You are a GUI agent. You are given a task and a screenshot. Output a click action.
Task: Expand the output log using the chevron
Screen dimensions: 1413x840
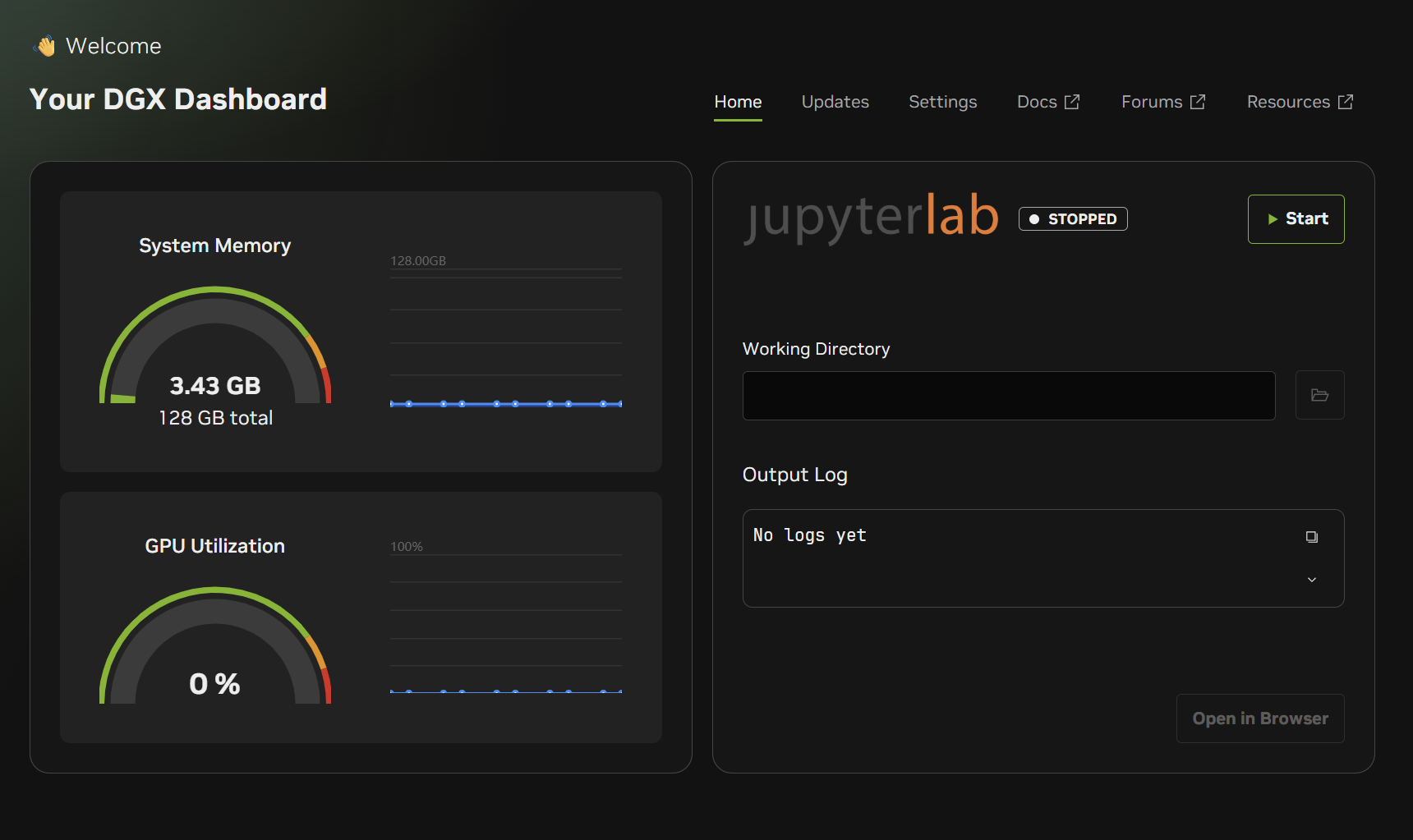(x=1312, y=580)
